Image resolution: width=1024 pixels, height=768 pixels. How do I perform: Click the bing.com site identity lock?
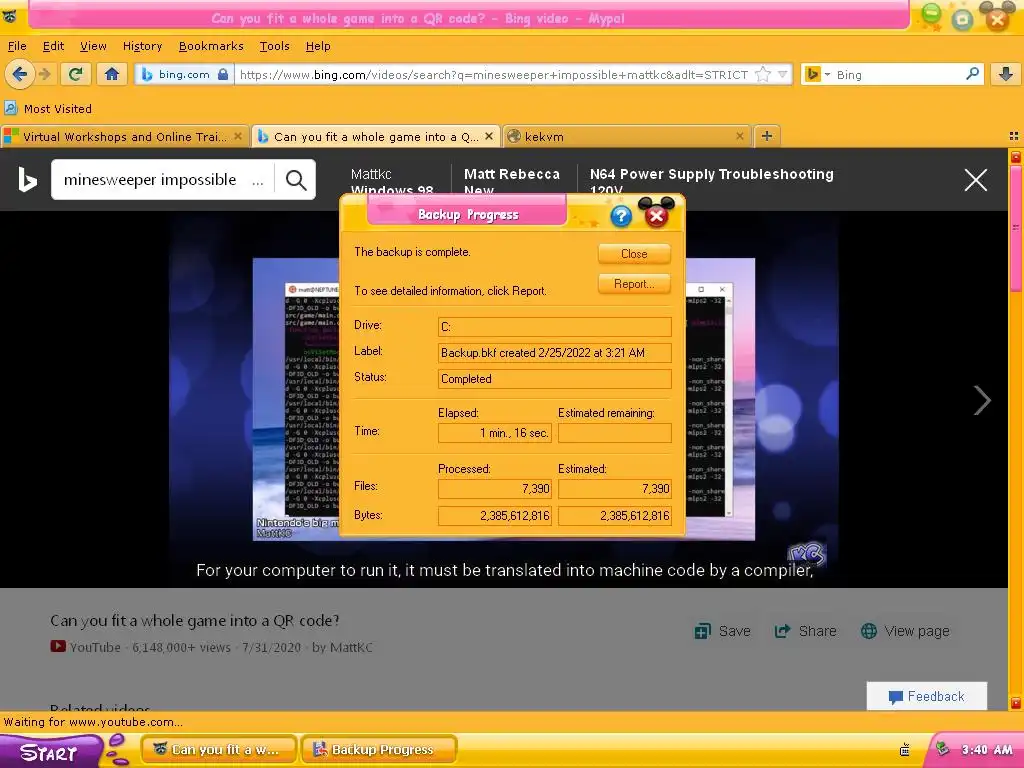(x=223, y=74)
